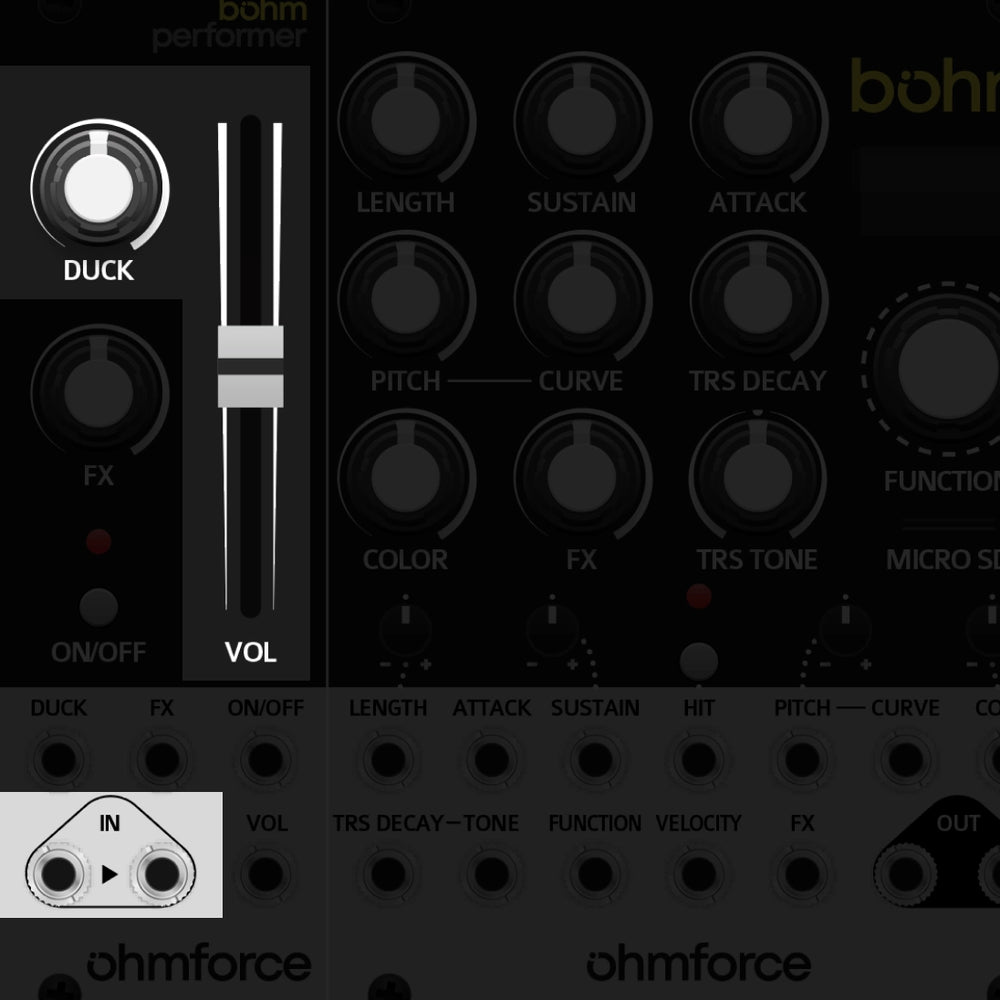Click the VOL CV jack socket
The height and width of the screenshot is (1000, 1000).
(x=265, y=875)
